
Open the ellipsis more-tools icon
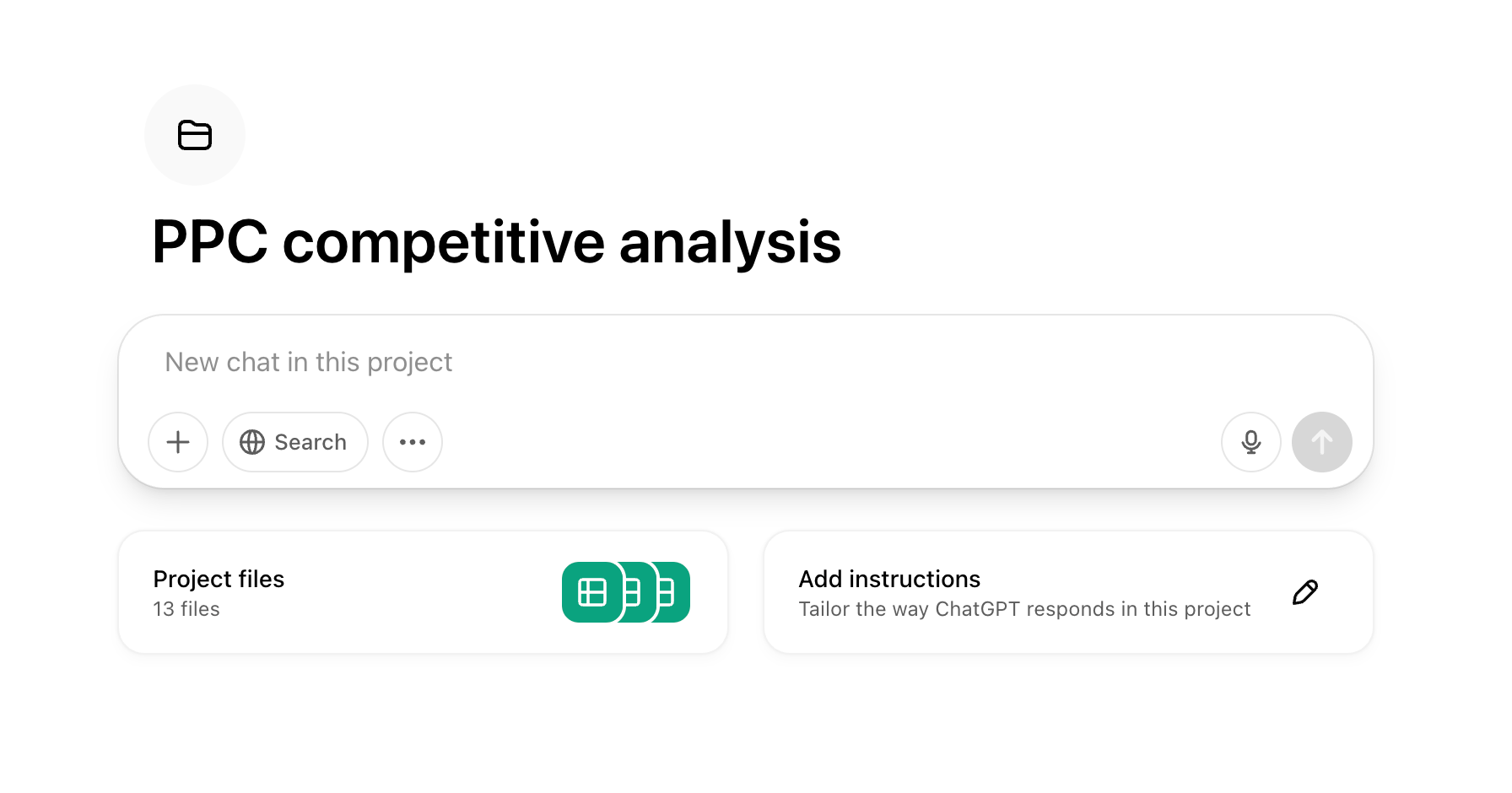(x=412, y=442)
